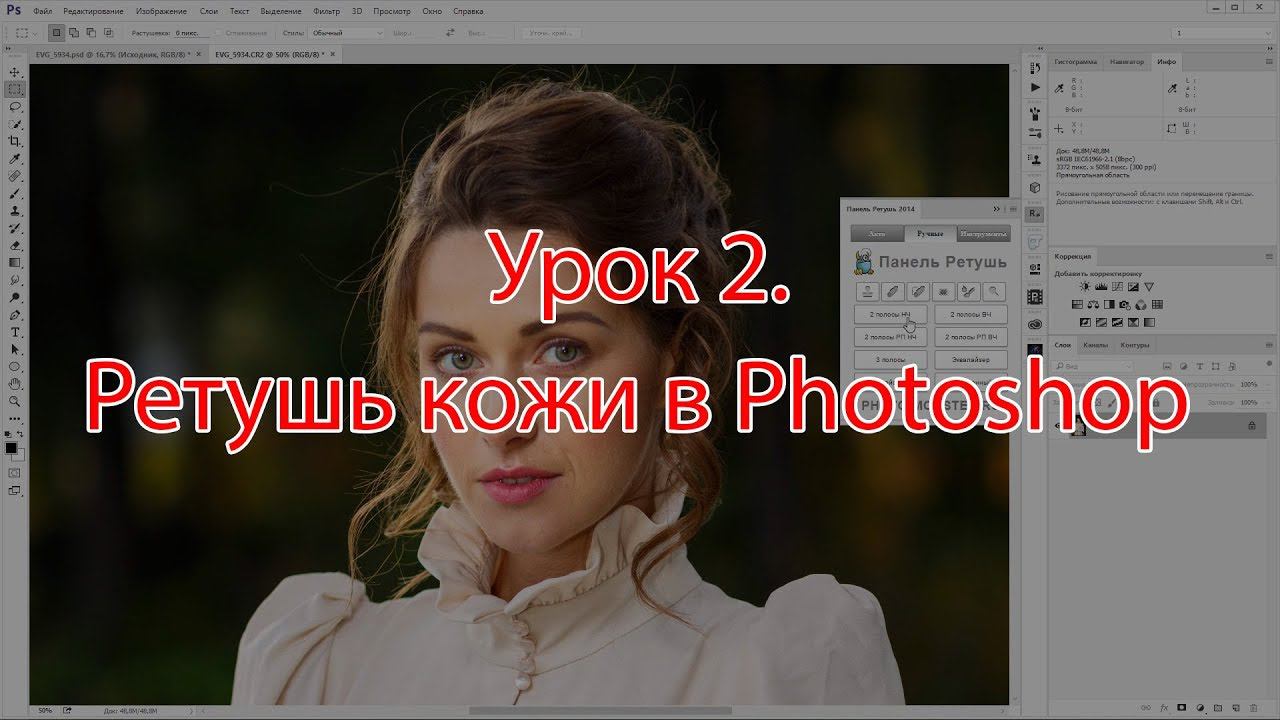Viewport: 1280px width, 720px height.
Task: Select the Crop tool
Action: click(x=15, y=141)
